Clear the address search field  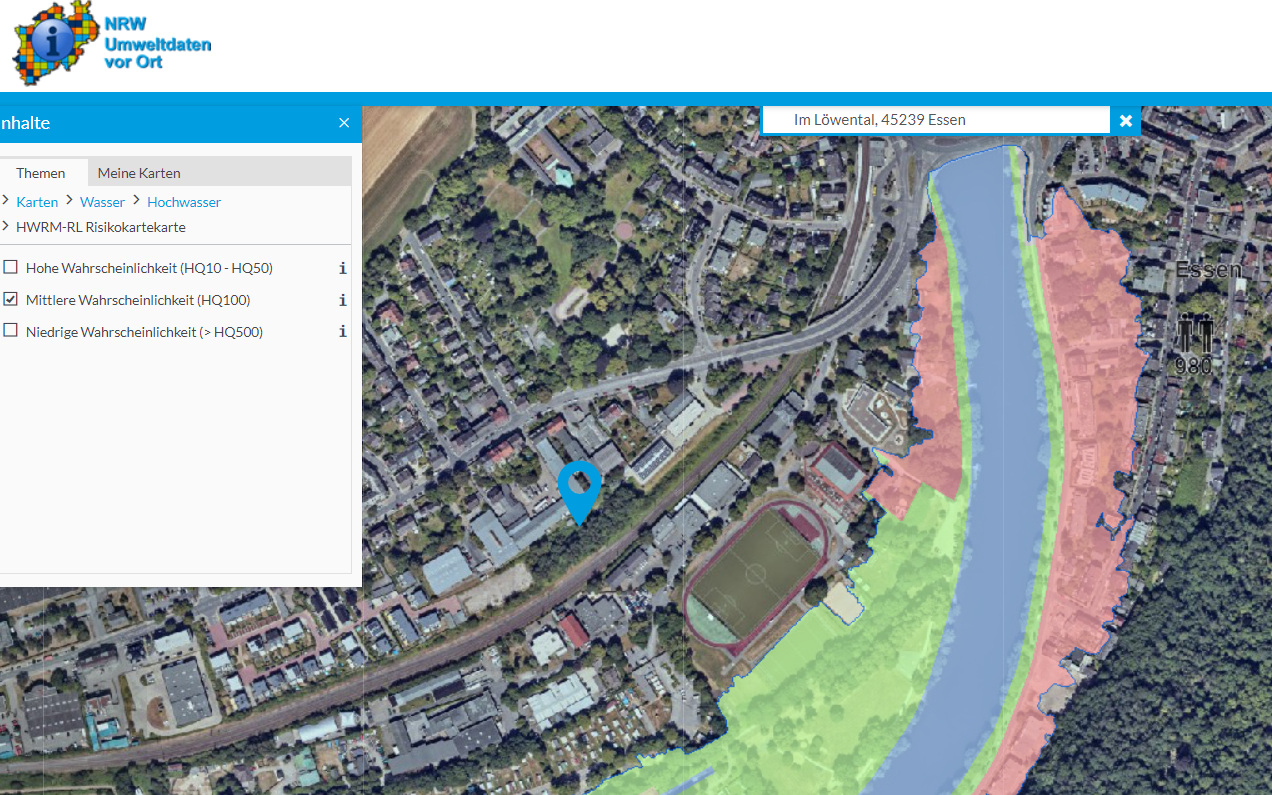pyautogui.click(x=1126, y=120)
